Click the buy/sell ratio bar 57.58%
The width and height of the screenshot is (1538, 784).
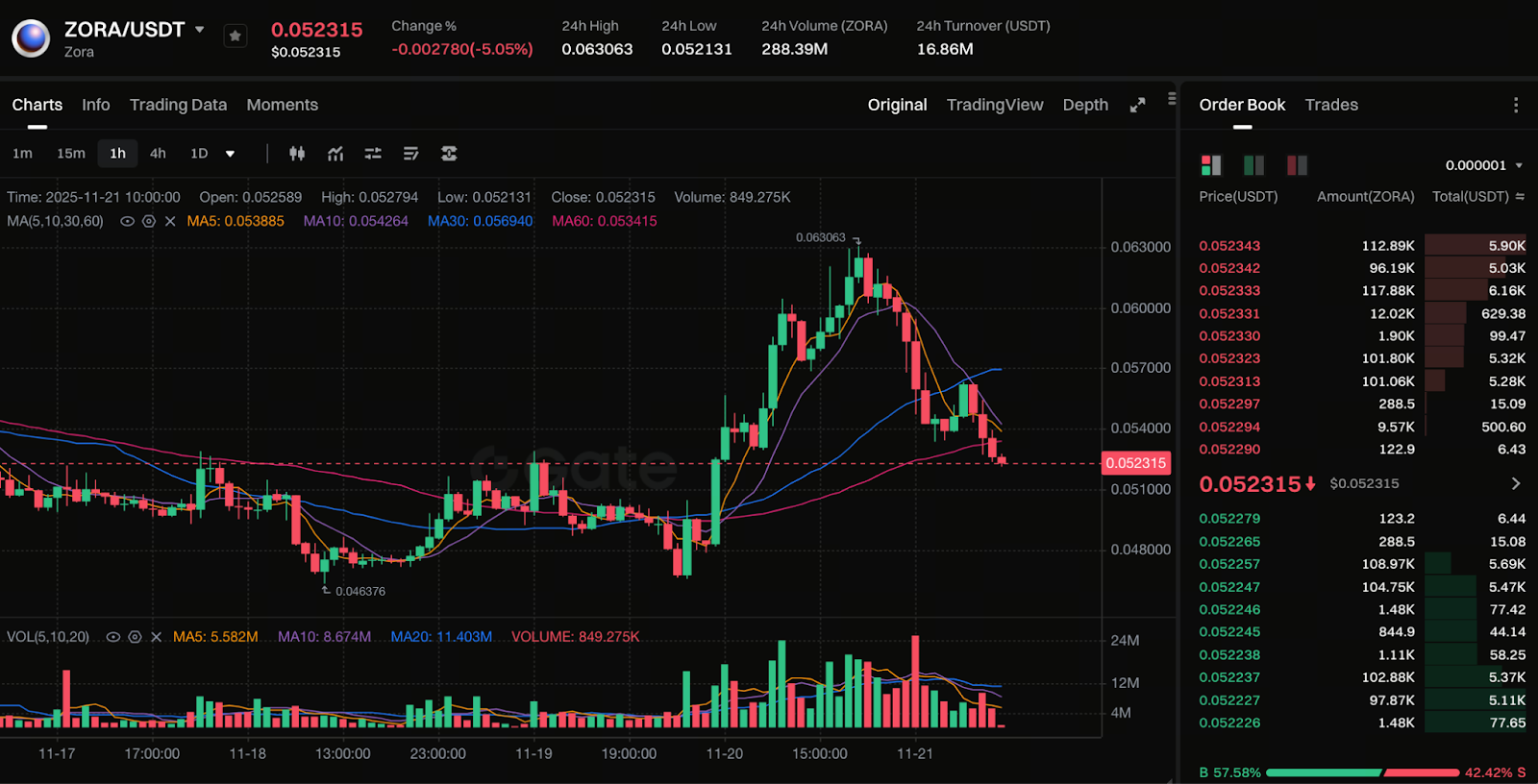tap(1363, 772)
